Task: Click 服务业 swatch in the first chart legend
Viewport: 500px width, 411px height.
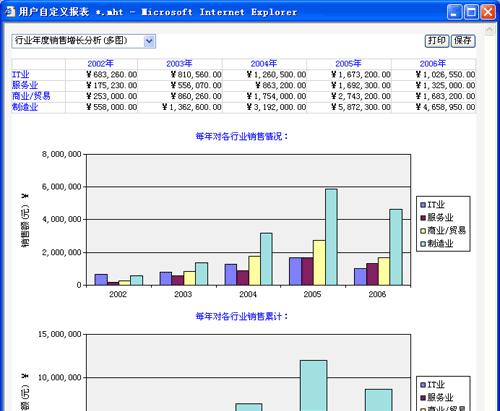Action: tap(423, 218)
